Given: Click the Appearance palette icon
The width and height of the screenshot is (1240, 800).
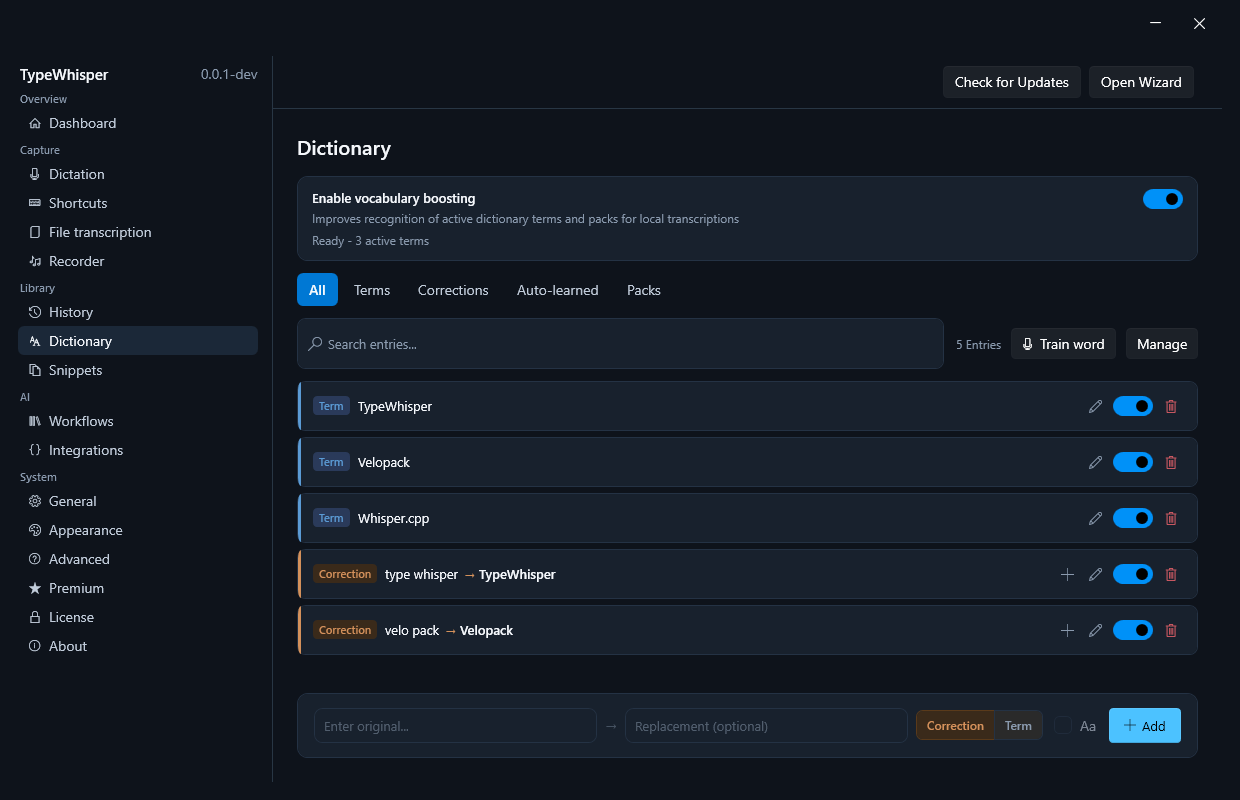Looking at the screenshot, I should [x=35, y=530].
